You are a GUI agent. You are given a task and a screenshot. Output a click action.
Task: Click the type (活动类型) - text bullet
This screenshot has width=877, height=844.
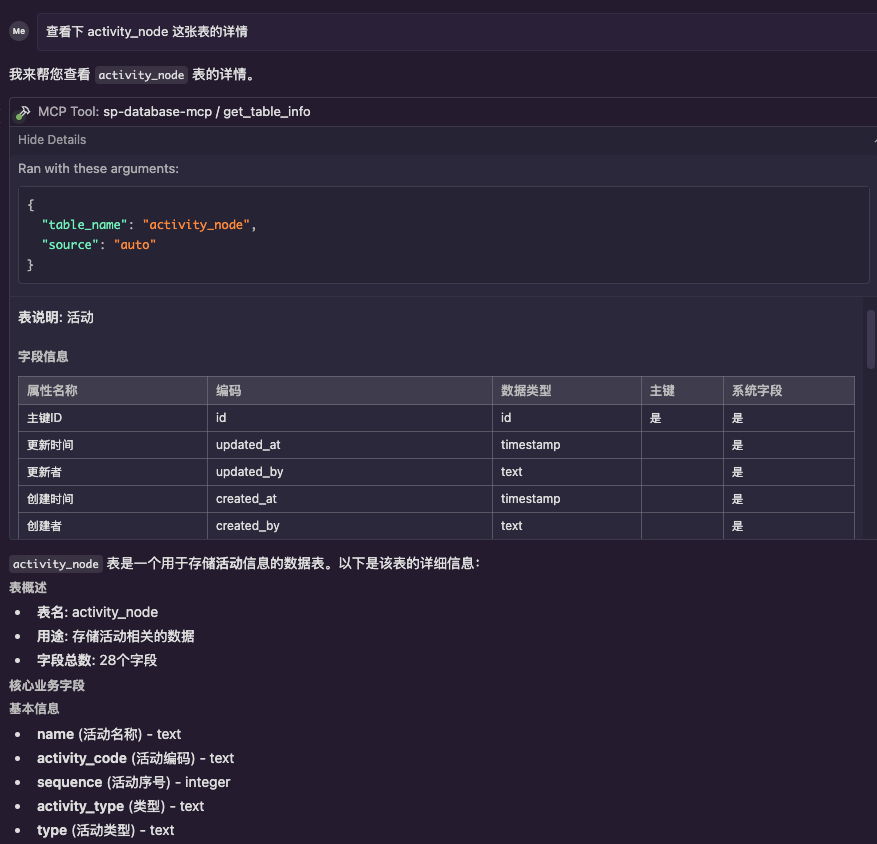[106, 831]
